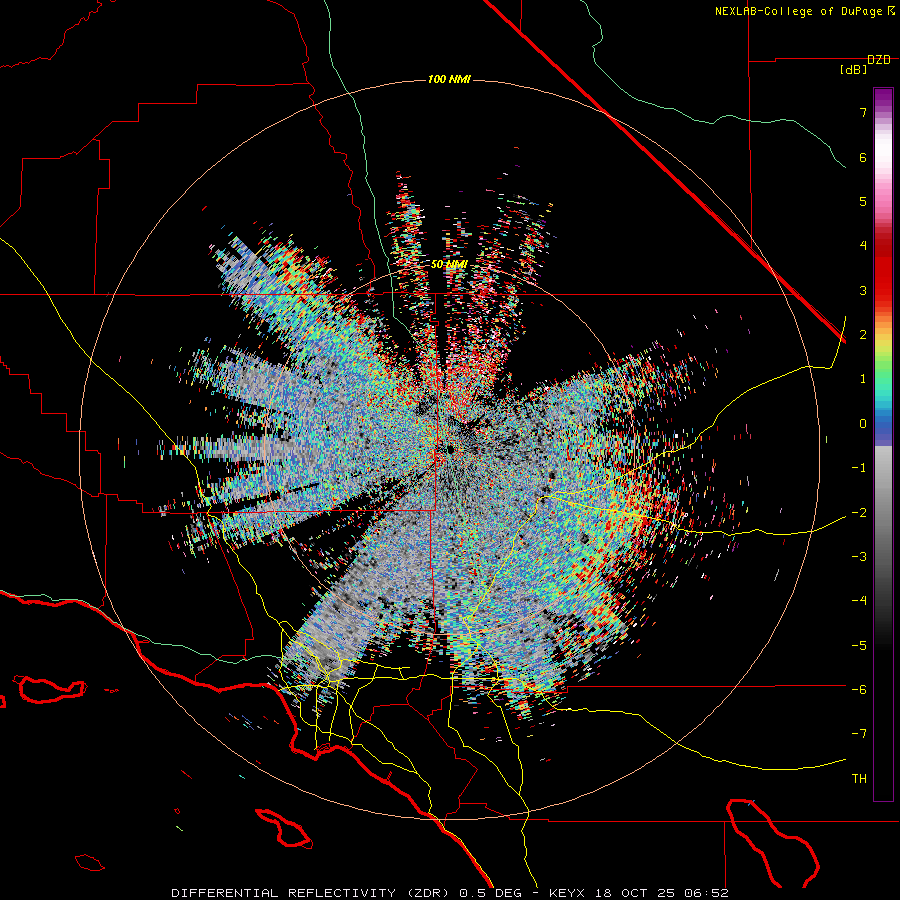
Task: Click the 0.5 DEG elevation text
Action: coord(490,893)
